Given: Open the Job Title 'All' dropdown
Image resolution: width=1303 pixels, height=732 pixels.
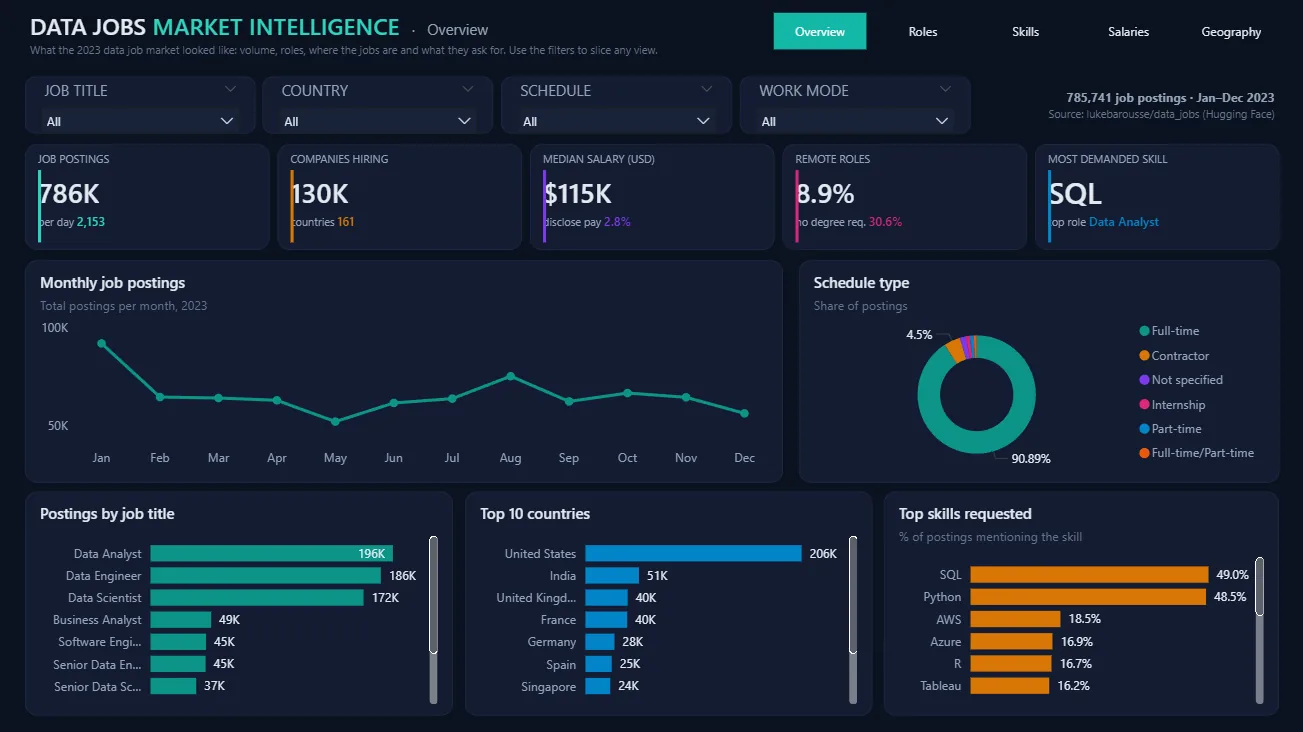Looking at the screenshot, I should [141, 121].
